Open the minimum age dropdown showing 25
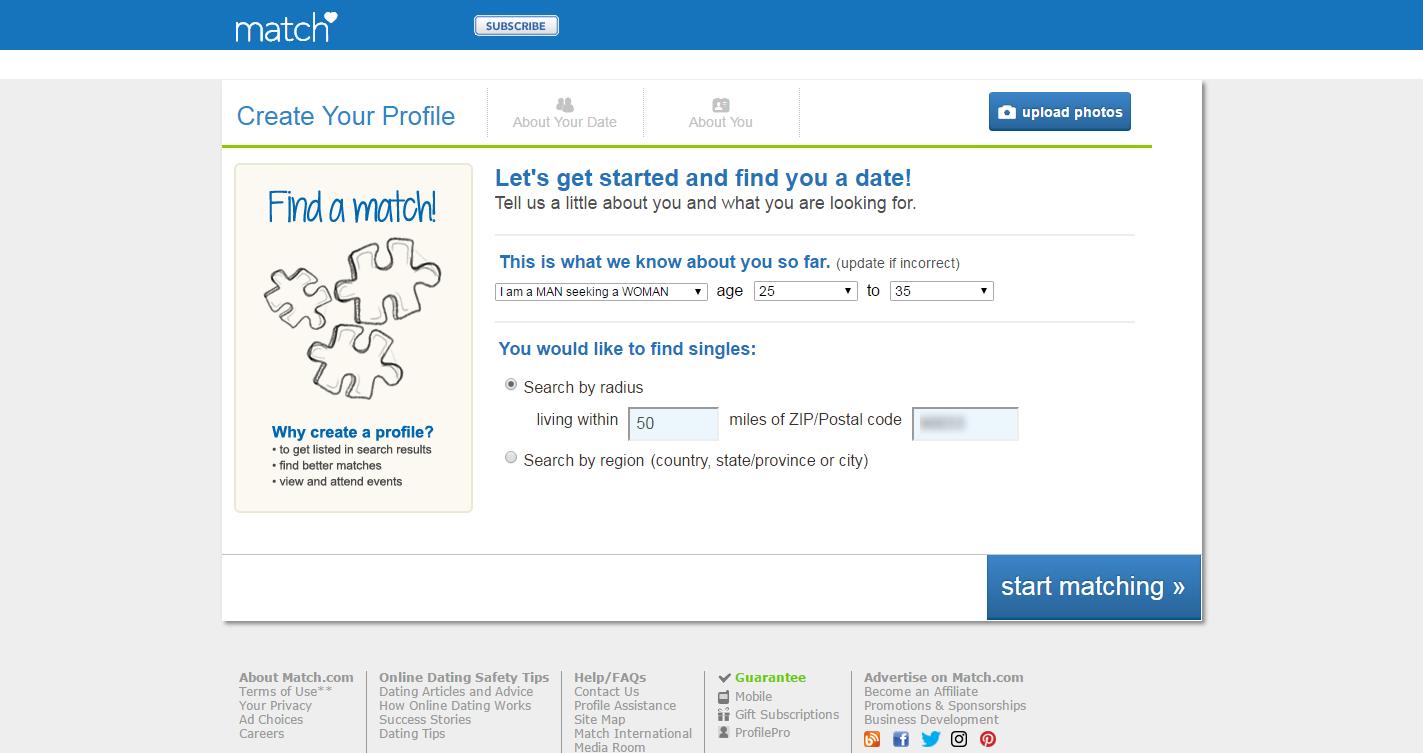The image size is (1423, 753). 806,291
